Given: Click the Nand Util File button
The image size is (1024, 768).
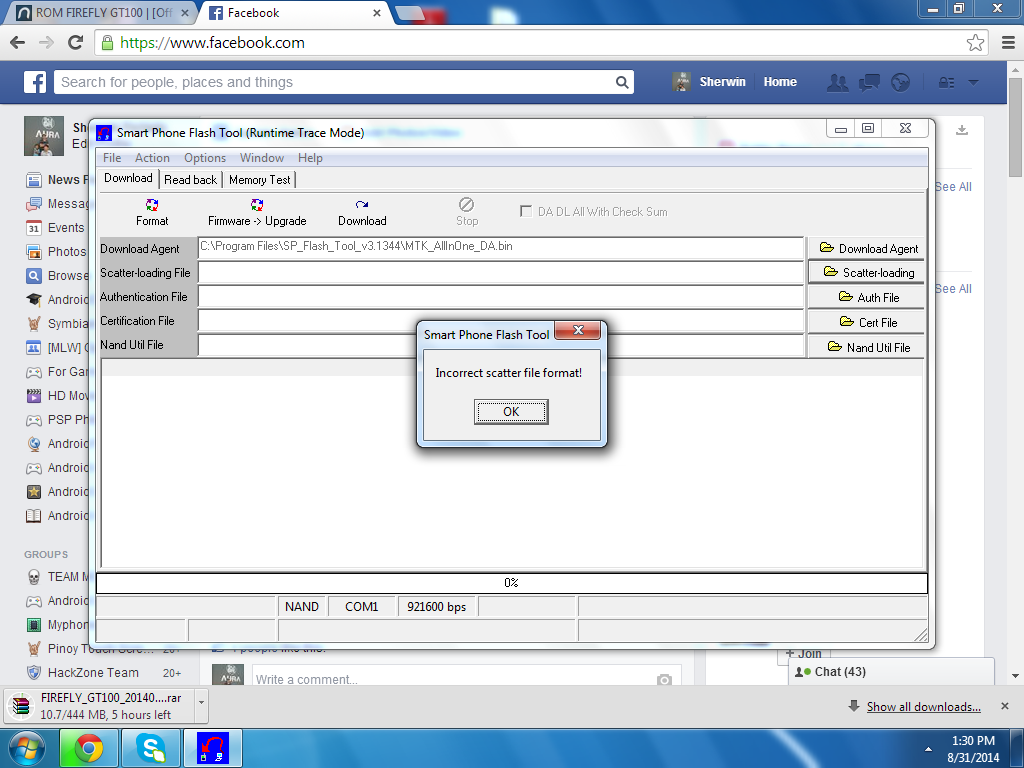Looking at the screenshot, I should point(867,347).
